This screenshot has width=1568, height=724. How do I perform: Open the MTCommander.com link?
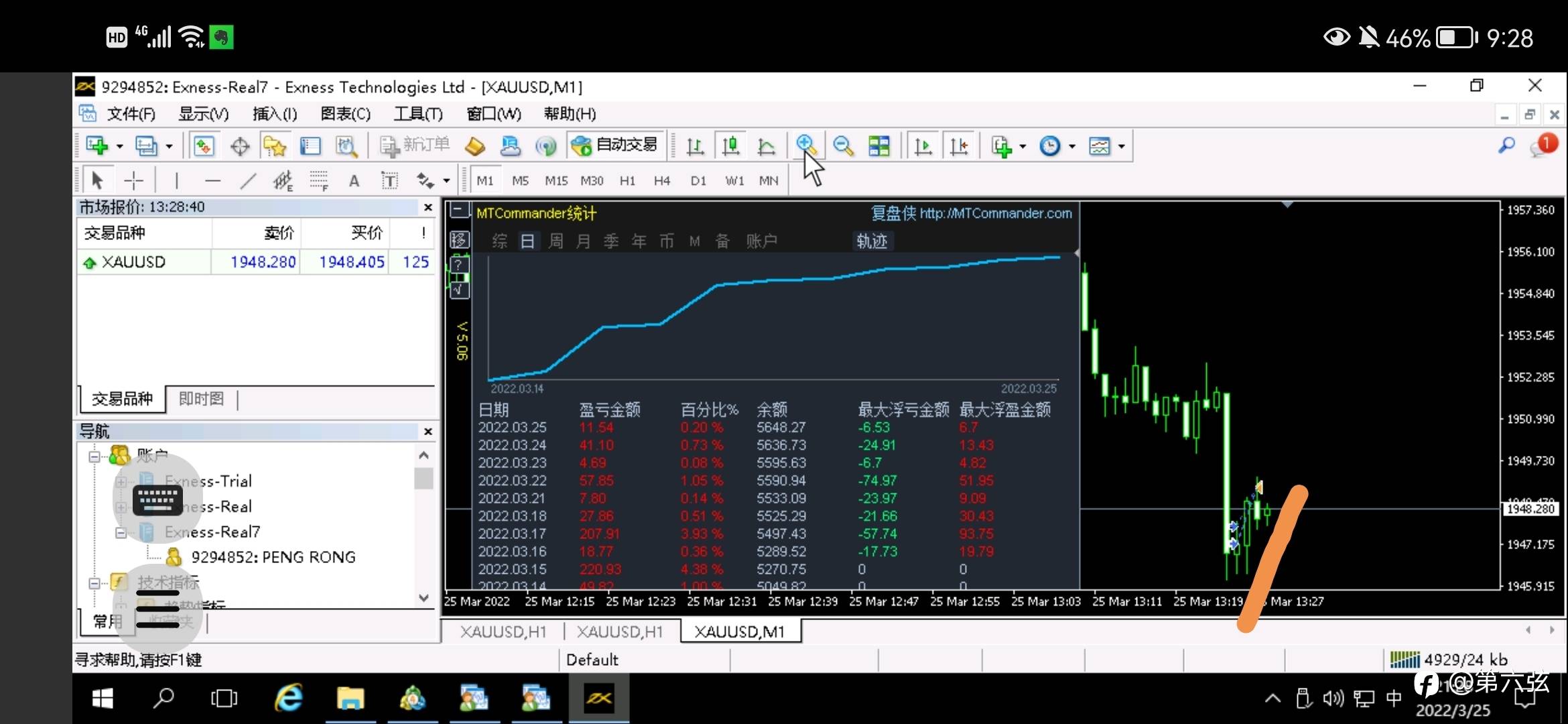[995, 213]
